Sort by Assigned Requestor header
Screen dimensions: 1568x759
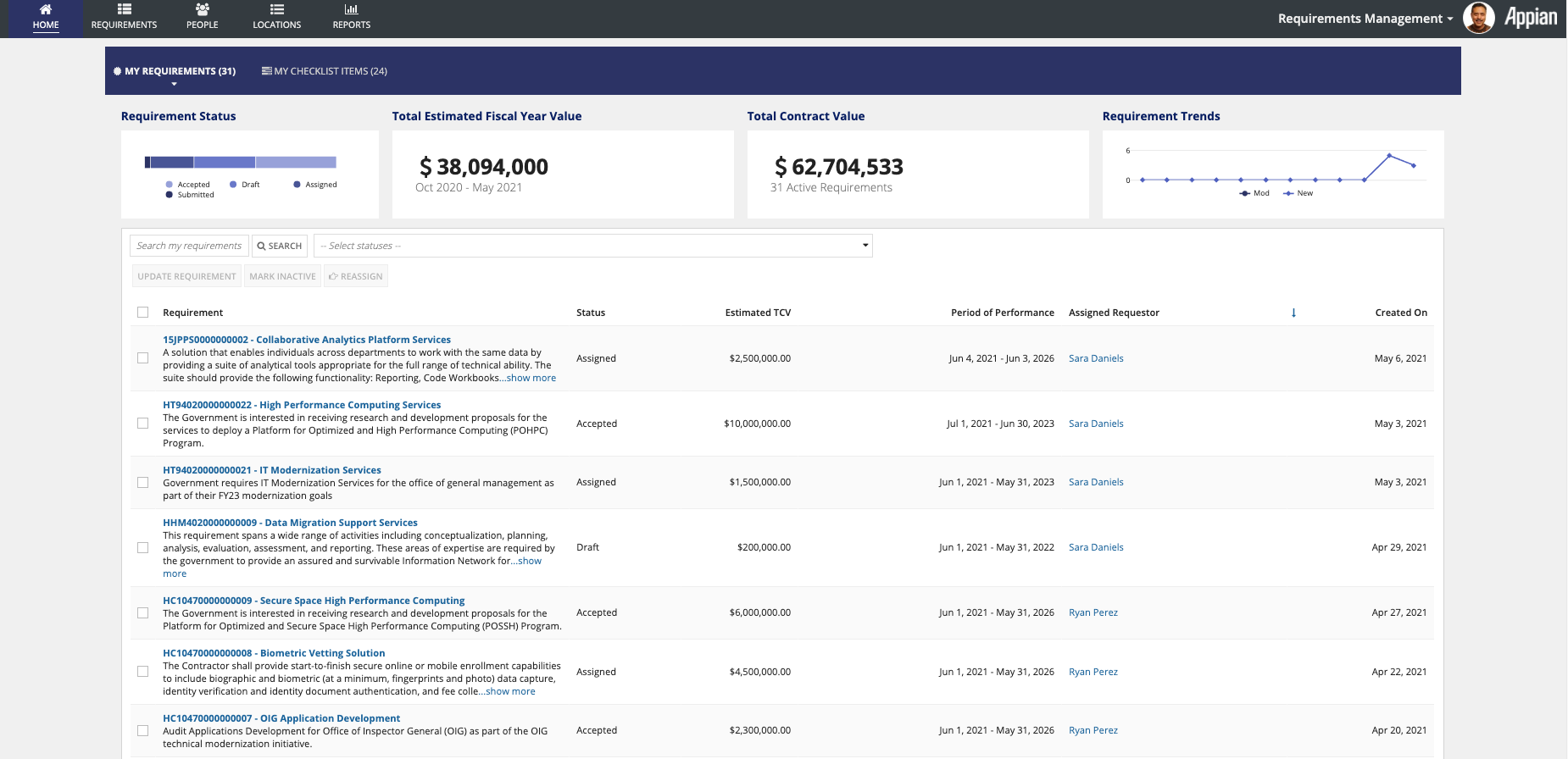1114,313
